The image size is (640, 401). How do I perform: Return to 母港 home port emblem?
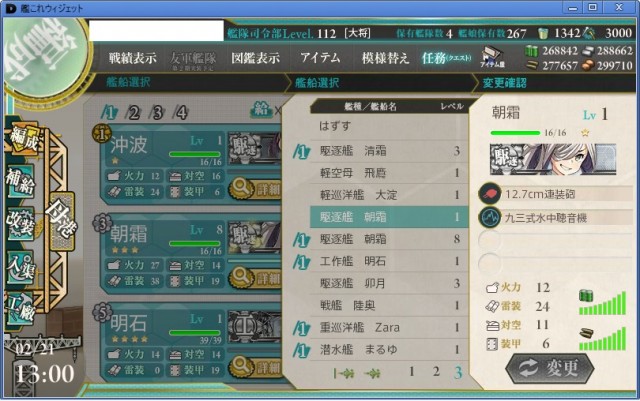tap(61, 221)
